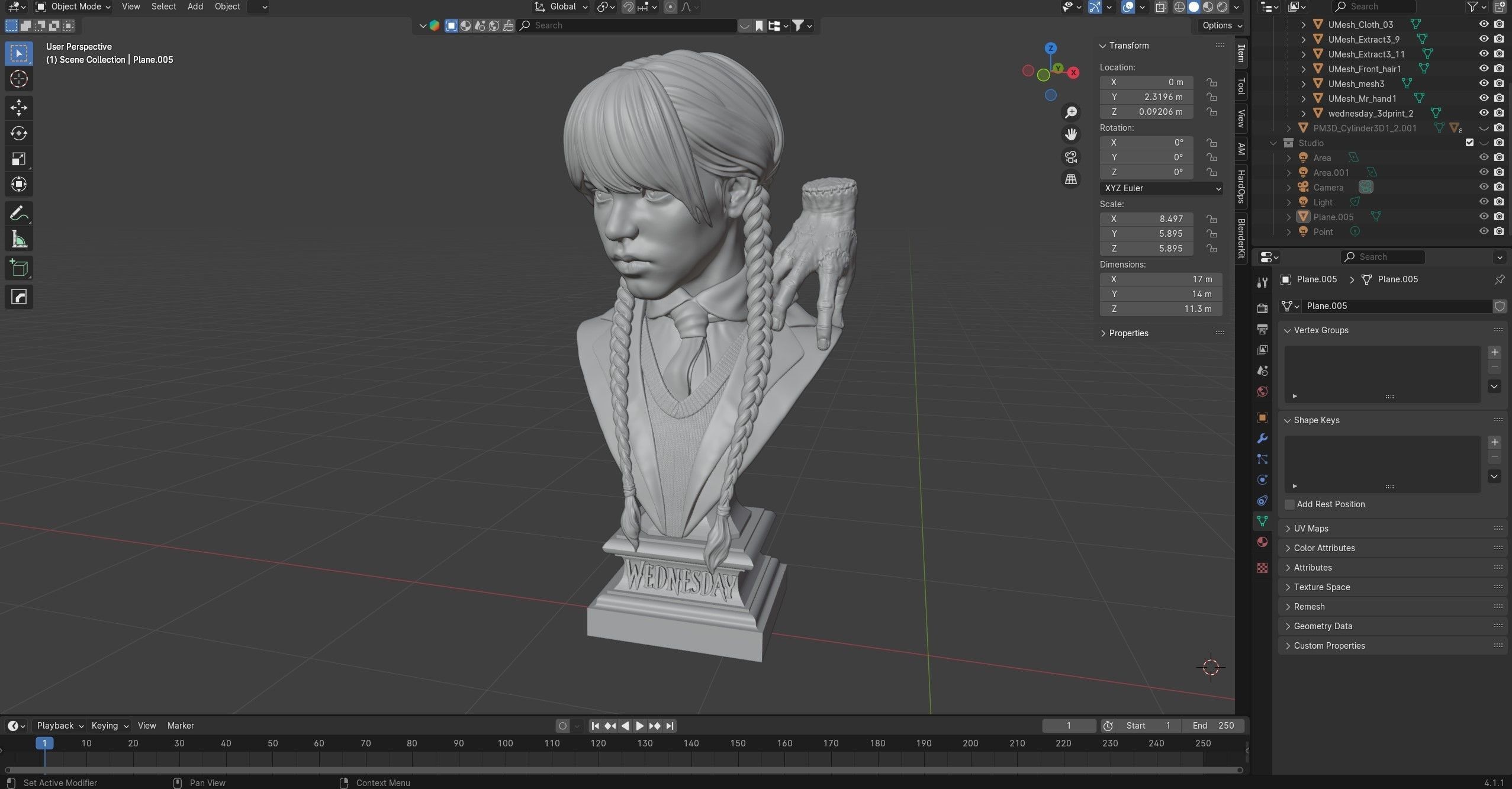Click the Marker menu in timeline
Viewport: 1512px width, 789px height.
click(x=181, y=726)
